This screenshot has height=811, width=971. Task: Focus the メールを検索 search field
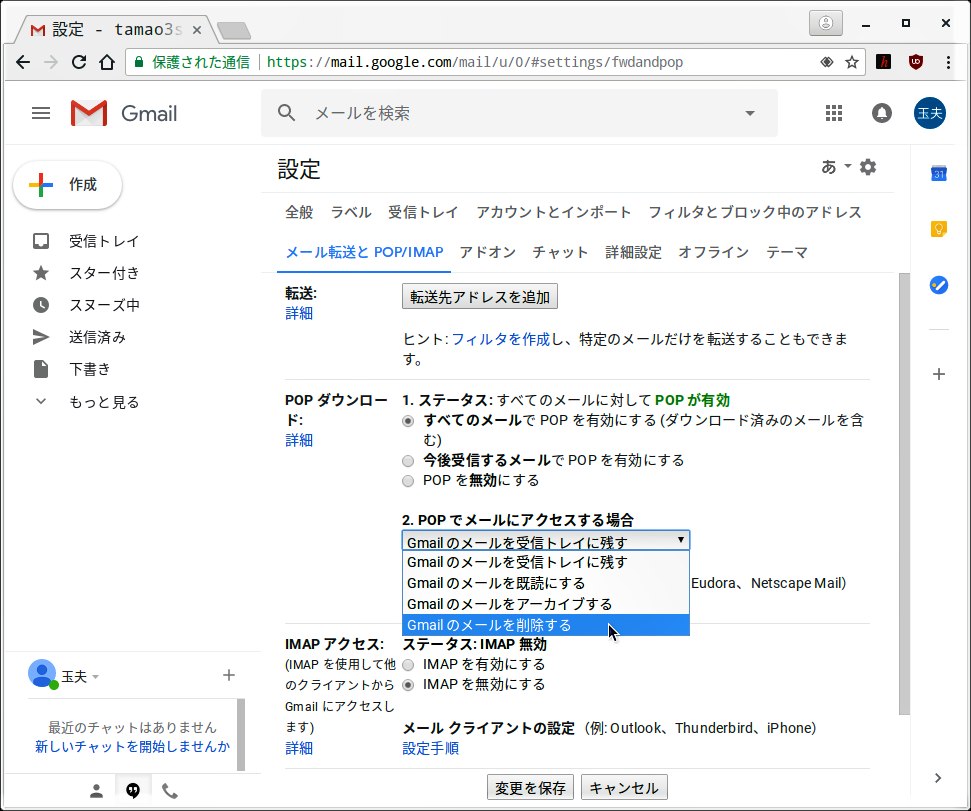coord(520,113)
